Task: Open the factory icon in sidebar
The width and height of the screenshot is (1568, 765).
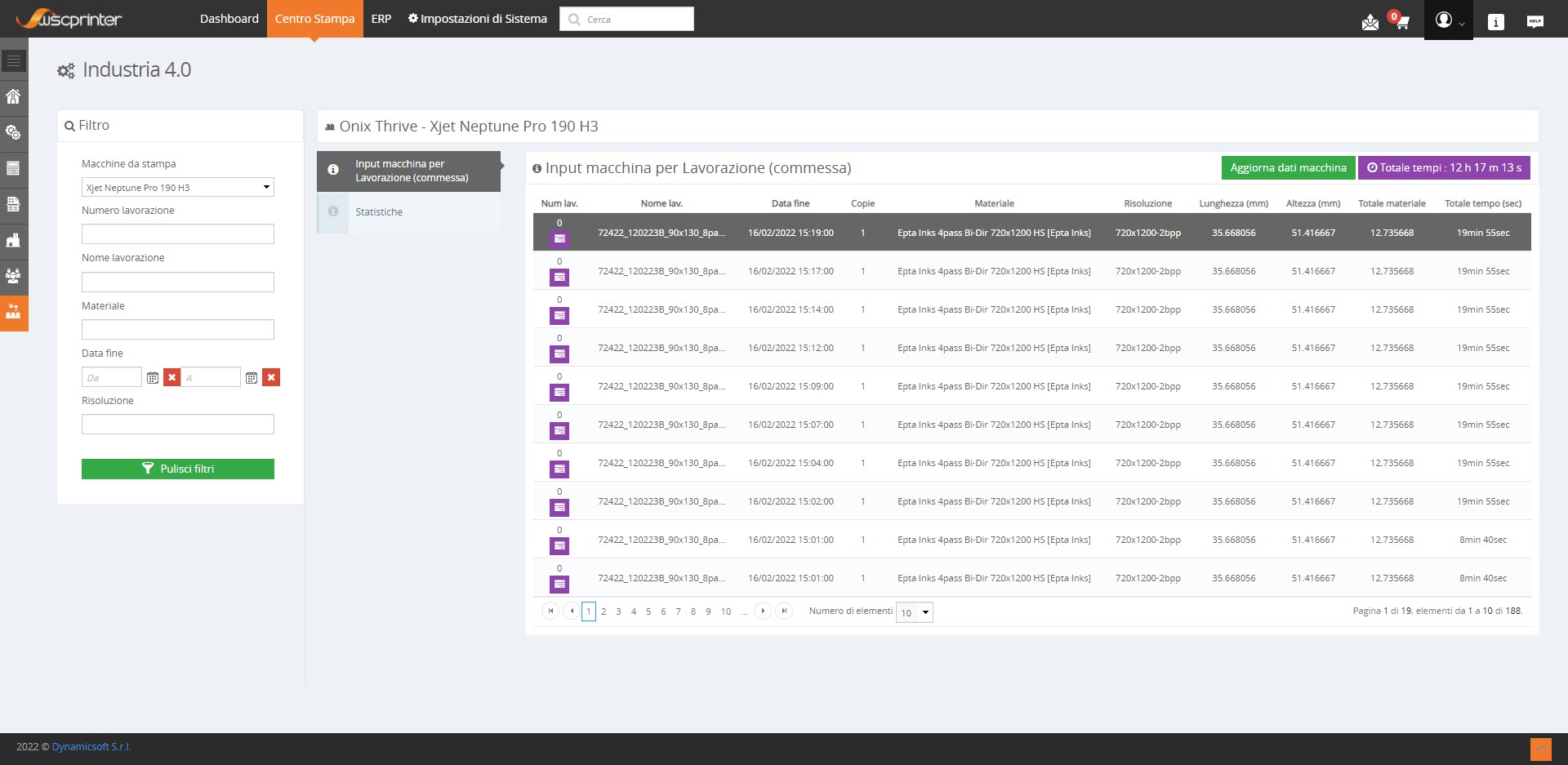Action: coord(14,240)
